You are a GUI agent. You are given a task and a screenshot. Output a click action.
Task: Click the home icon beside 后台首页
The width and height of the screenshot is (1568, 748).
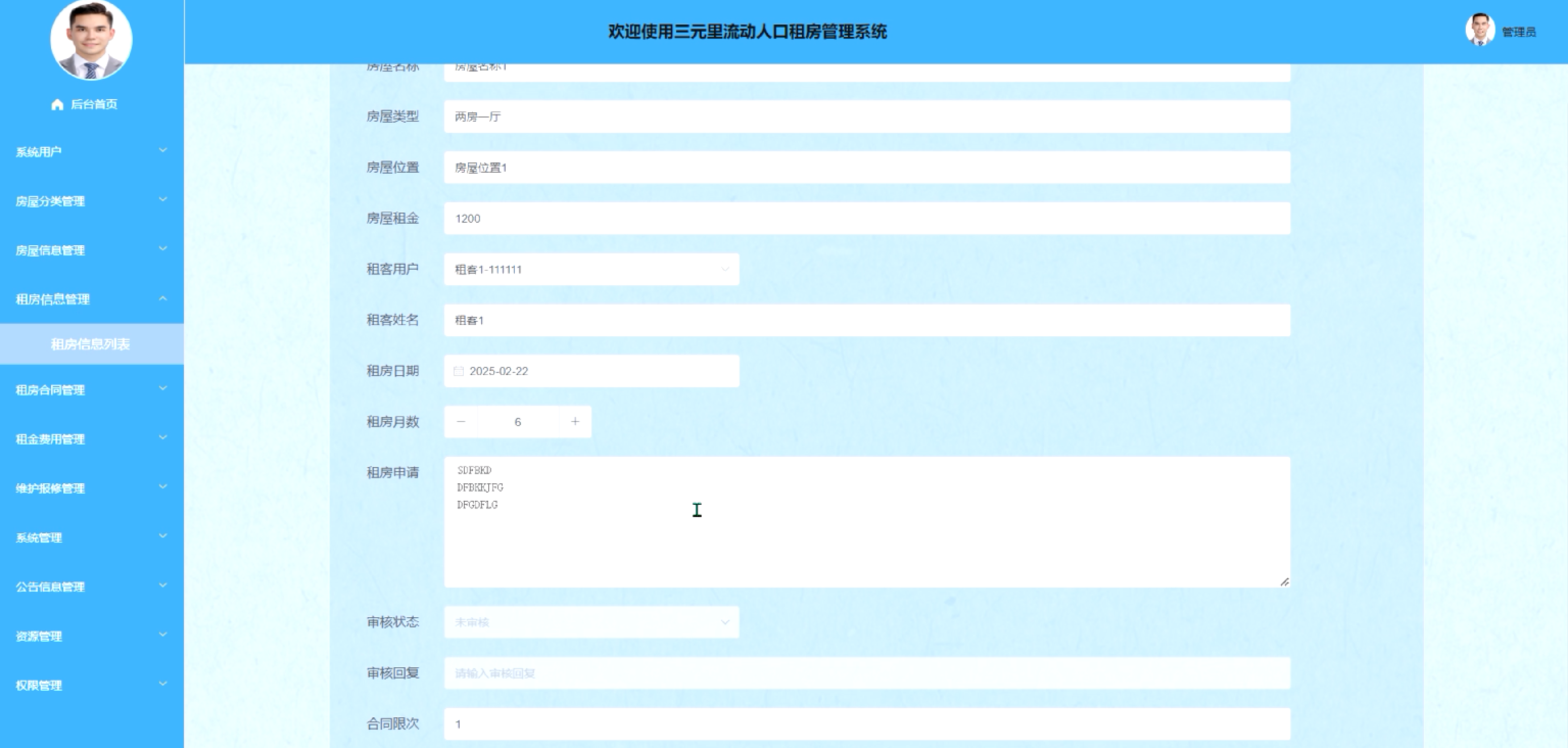(x=57, y=105)
